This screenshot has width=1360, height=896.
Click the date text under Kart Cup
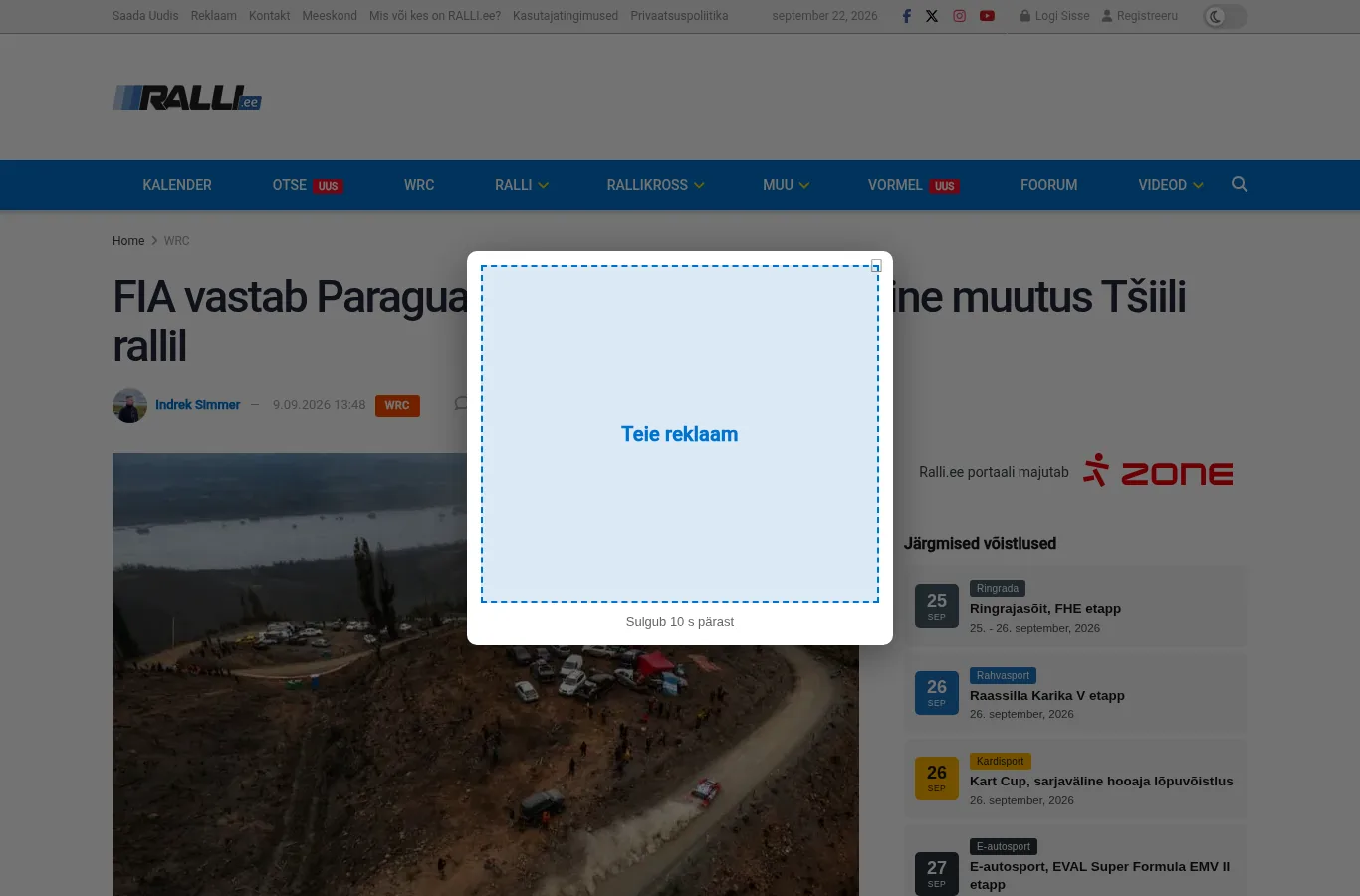(x=1021, y=800)
